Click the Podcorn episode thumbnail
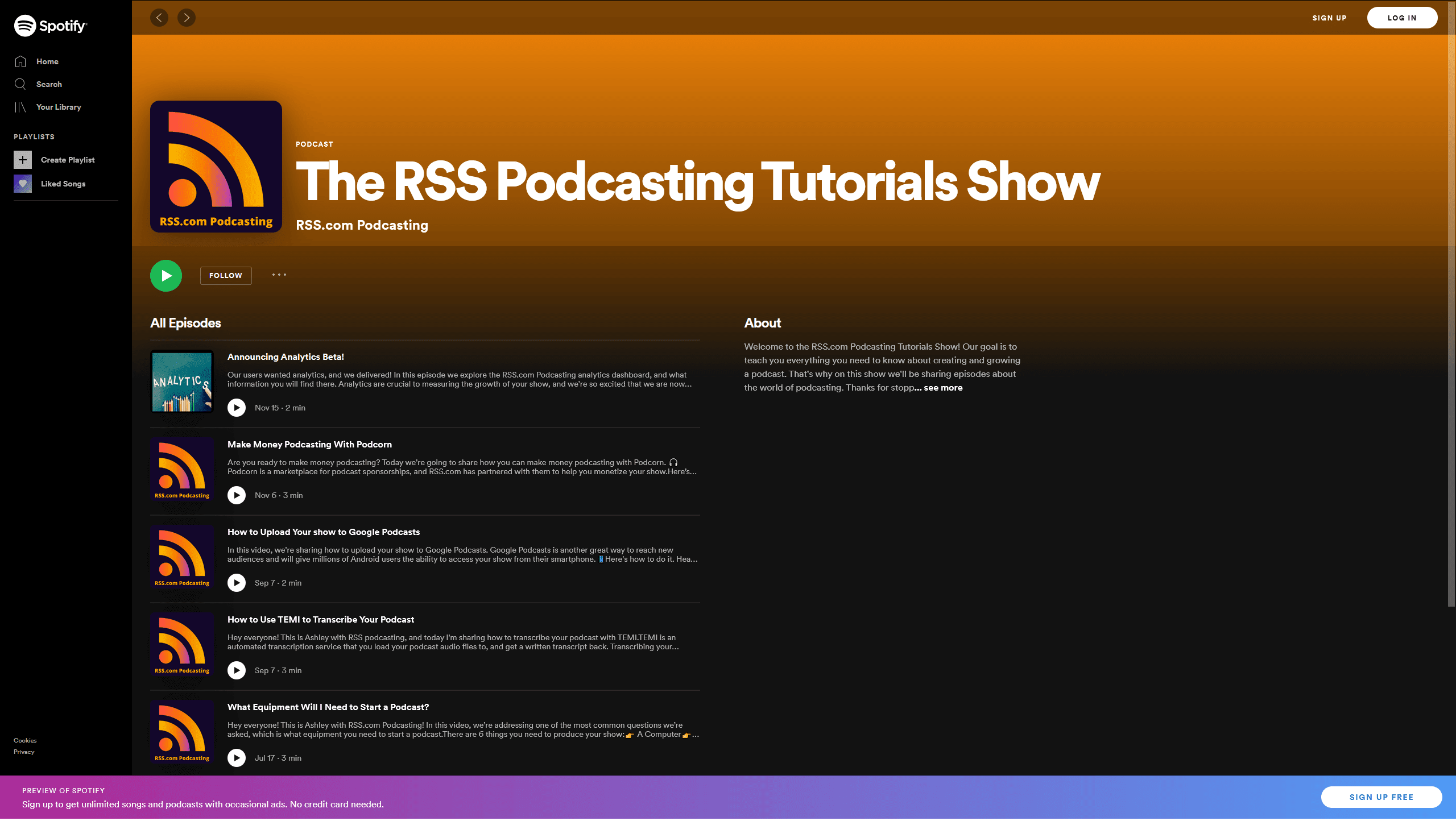This screenshot has height=821, width=1456. tap(182, 469)
